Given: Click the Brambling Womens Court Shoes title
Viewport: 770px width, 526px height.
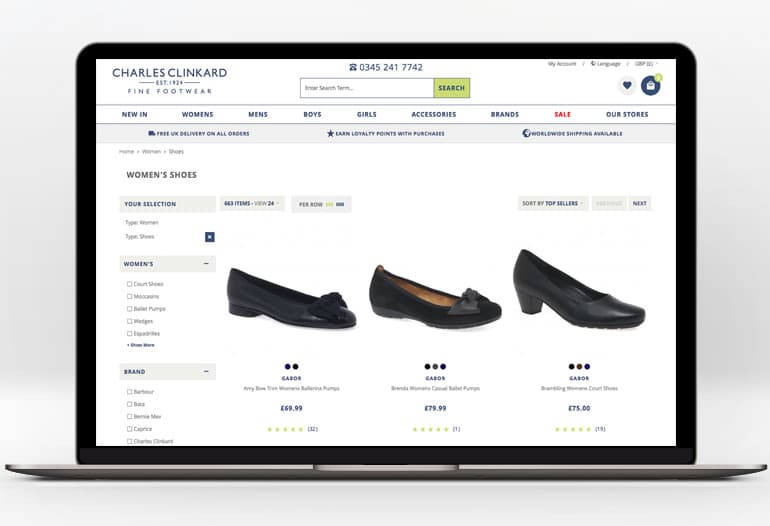Looking at the screenshot, I should pos(579,388).
